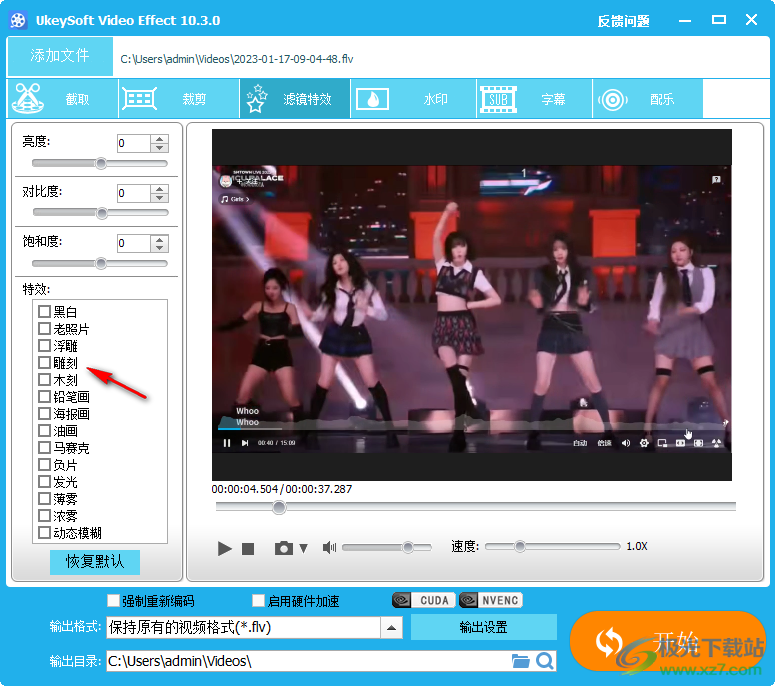Click the NVENC badge
Image resolution: width=775 pixels, height=686 pixels.
tap(491, 600)
